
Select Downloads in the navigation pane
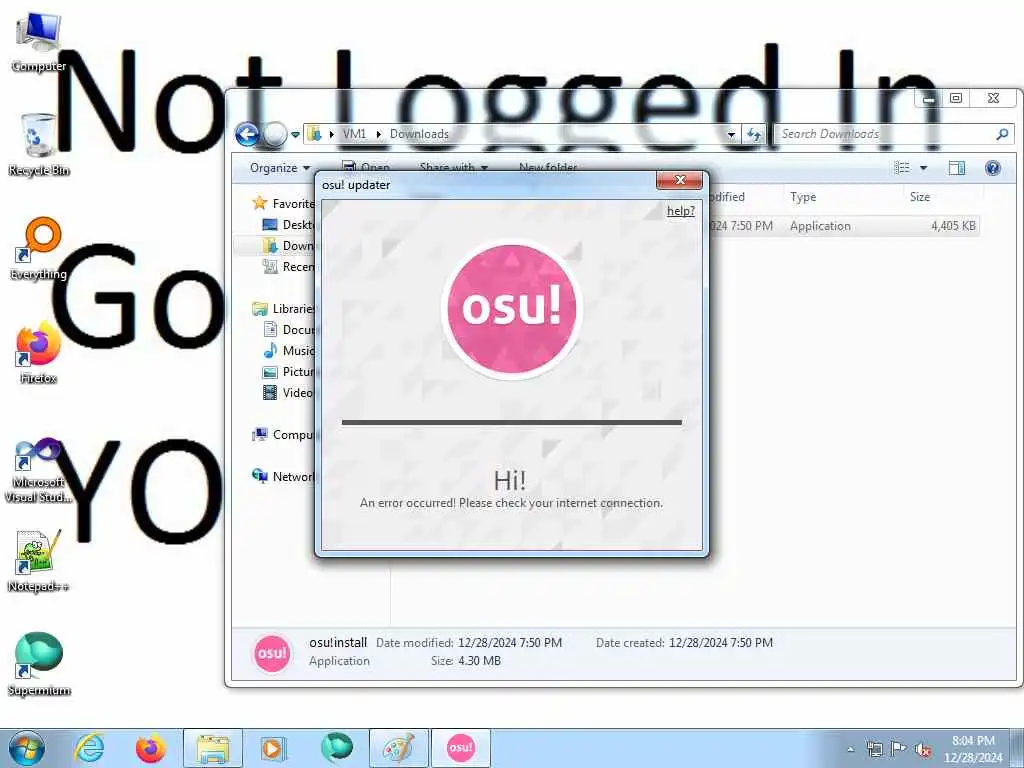[x=288, y=246]
